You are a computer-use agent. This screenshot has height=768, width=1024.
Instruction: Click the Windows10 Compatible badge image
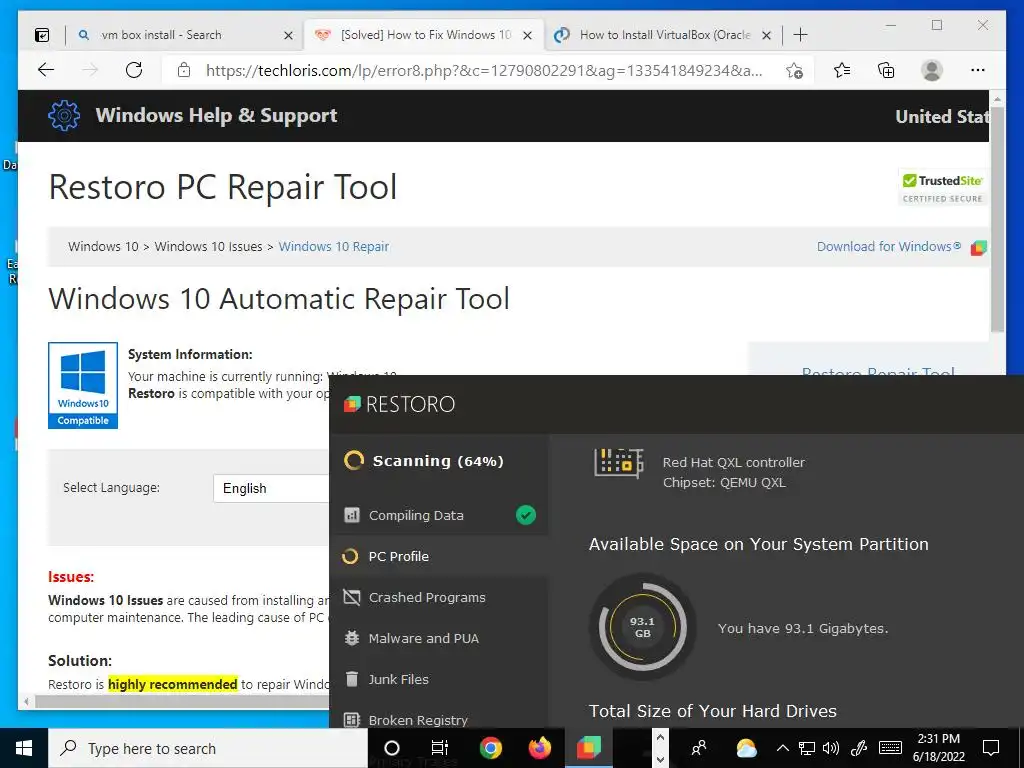click(x=83, y=385)
